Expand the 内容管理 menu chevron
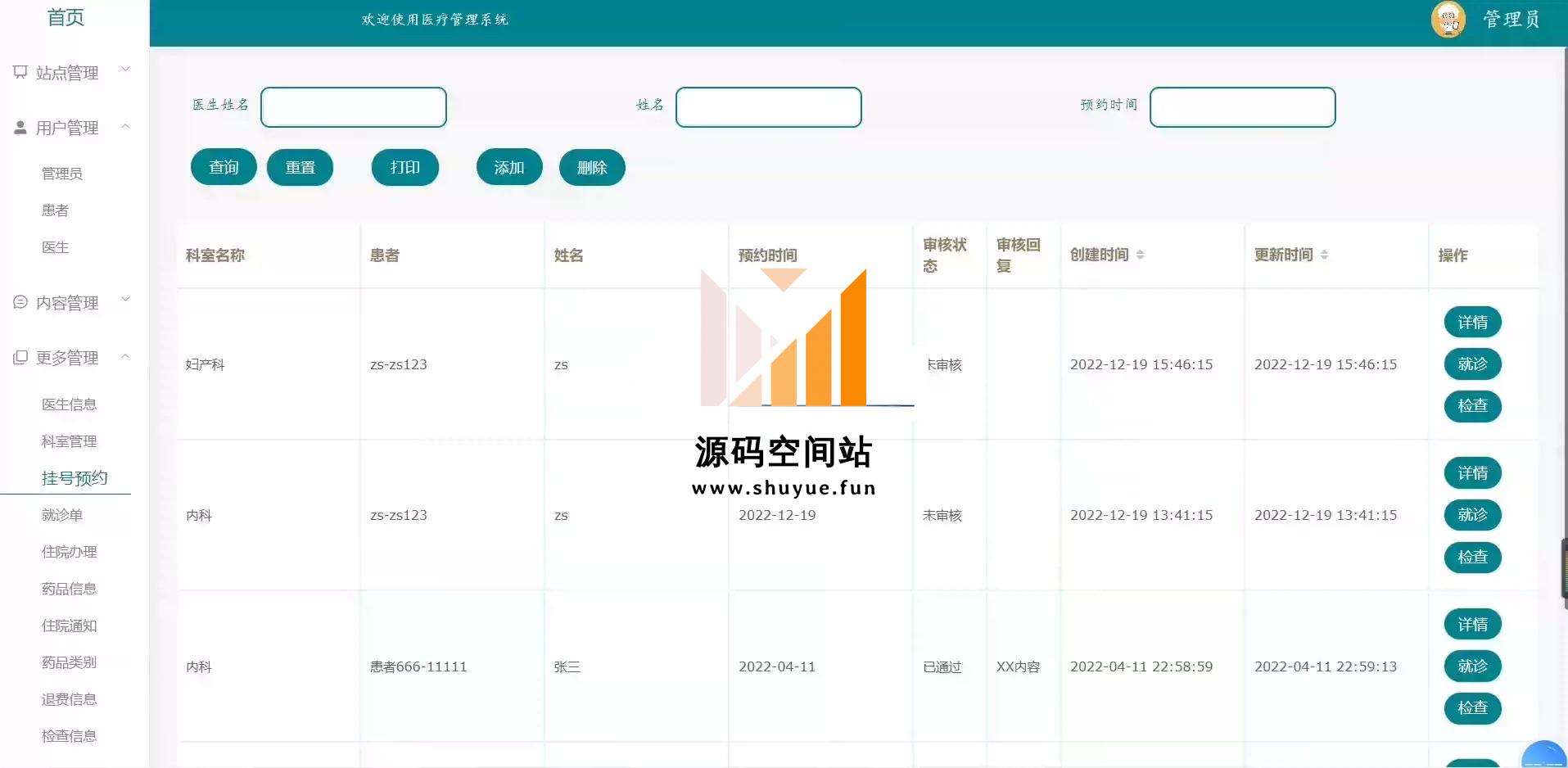The height and width of the screenshot is (768, 1568). [x=125, y=299]
